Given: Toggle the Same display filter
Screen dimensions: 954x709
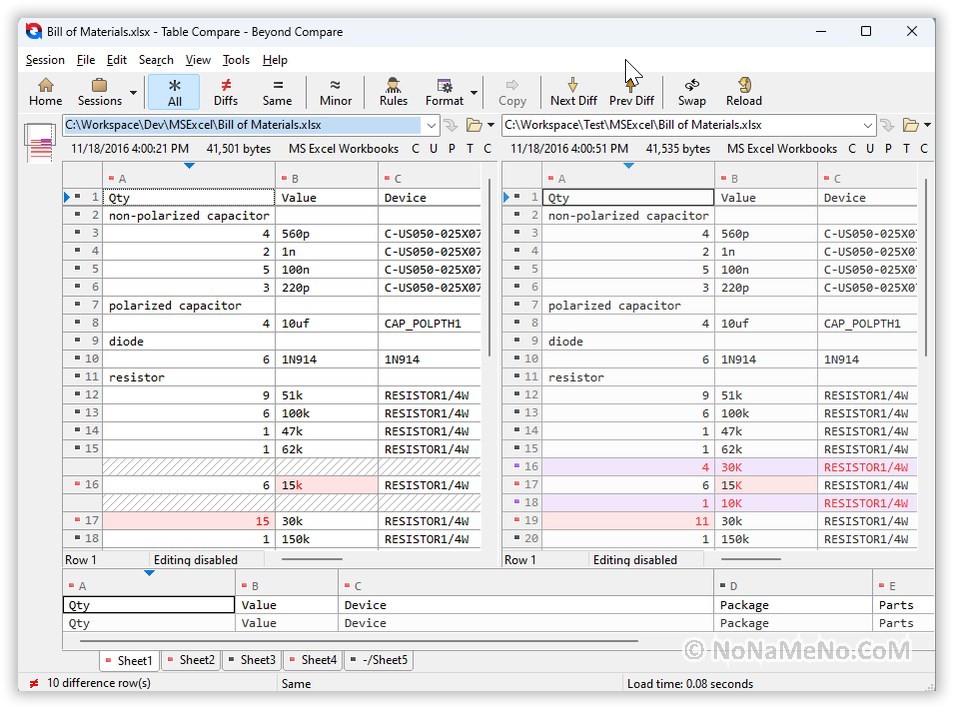Looking at the screenshot, I should point(277,91).
